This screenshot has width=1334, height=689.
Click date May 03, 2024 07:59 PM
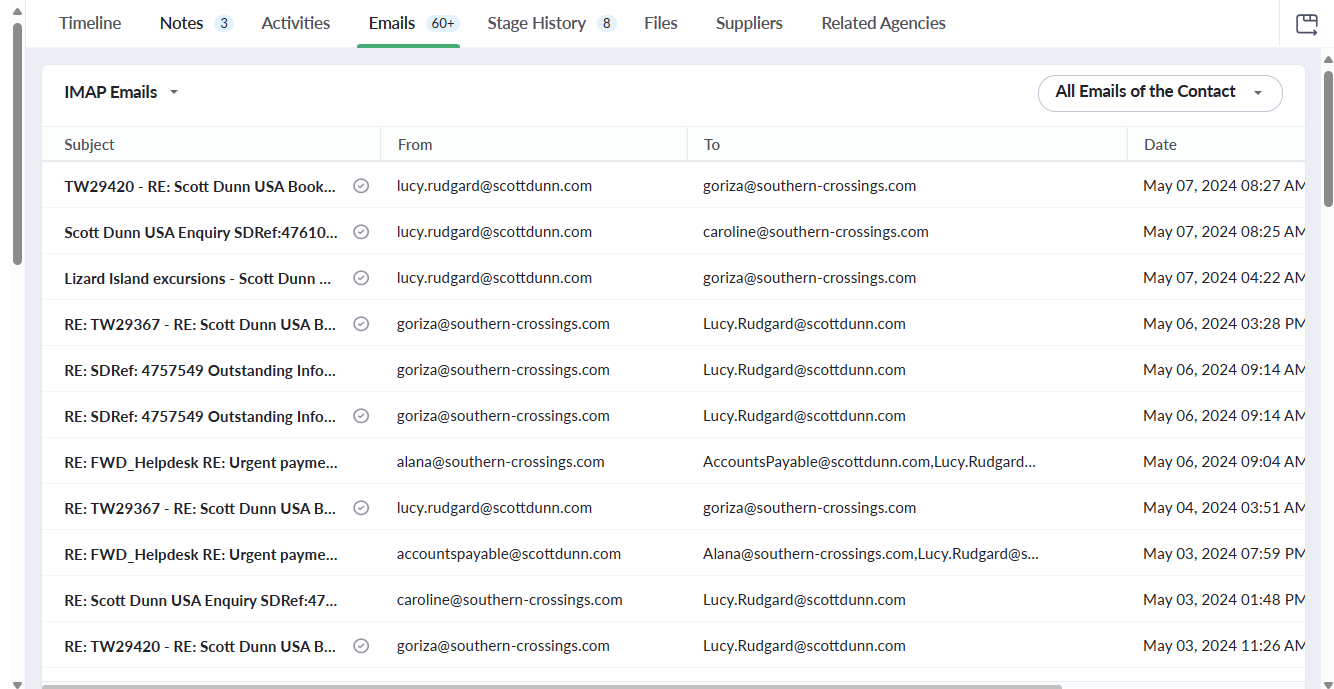pos(1224,554)
